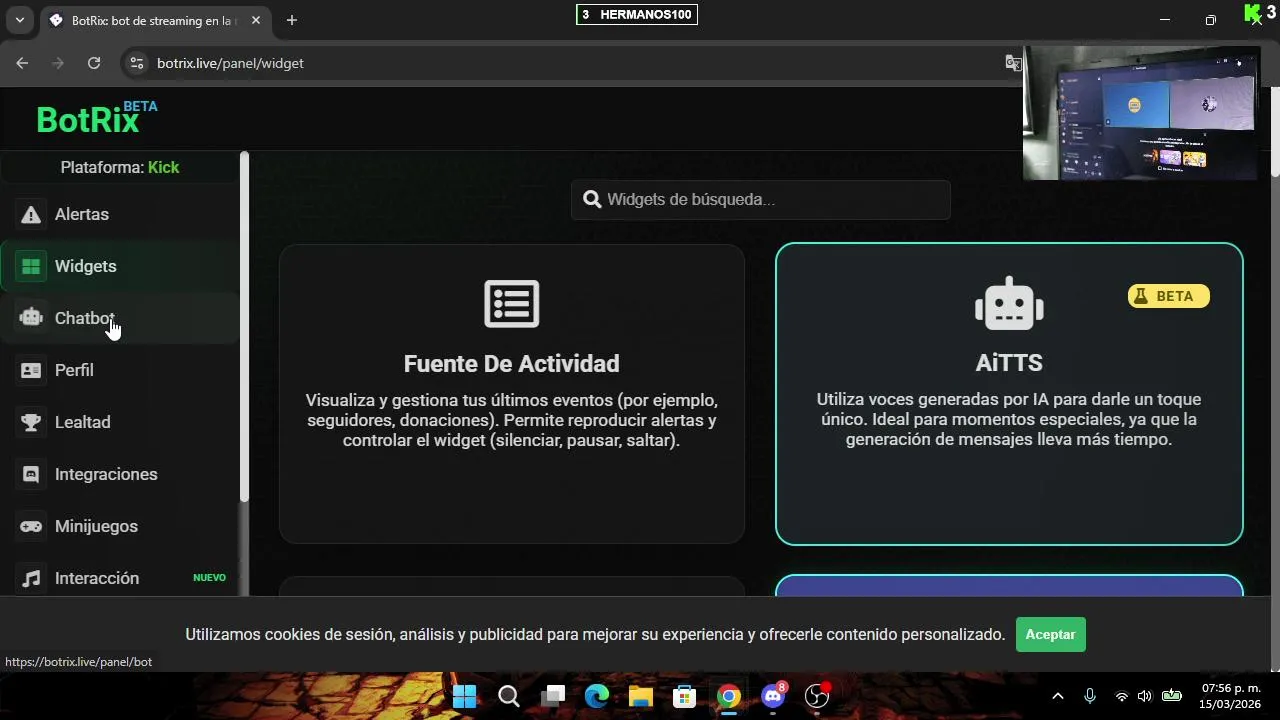Show hidden system tray icons chevron
This screenshot has height=720, width=1280.
tap(1058, 696)
